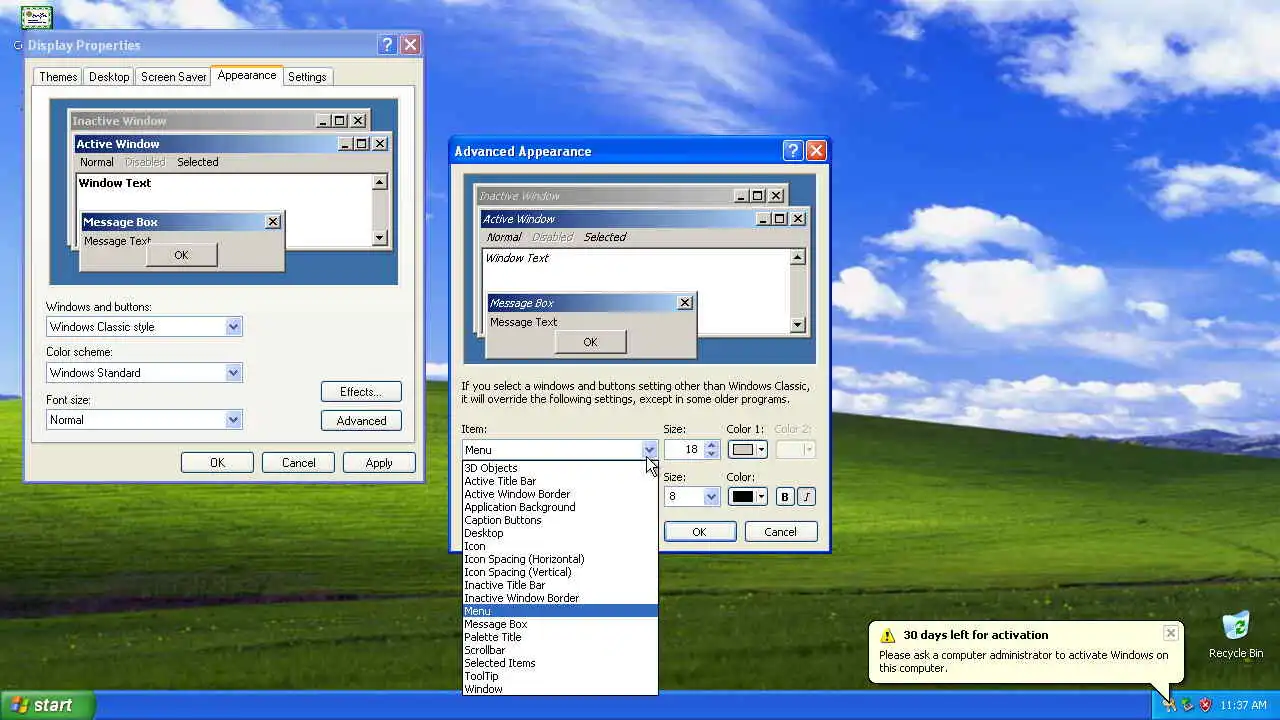The width and height of the screenshot is (1280, 720).
Task: Switch to the Settings tab
Action: (x=307, y=77)
